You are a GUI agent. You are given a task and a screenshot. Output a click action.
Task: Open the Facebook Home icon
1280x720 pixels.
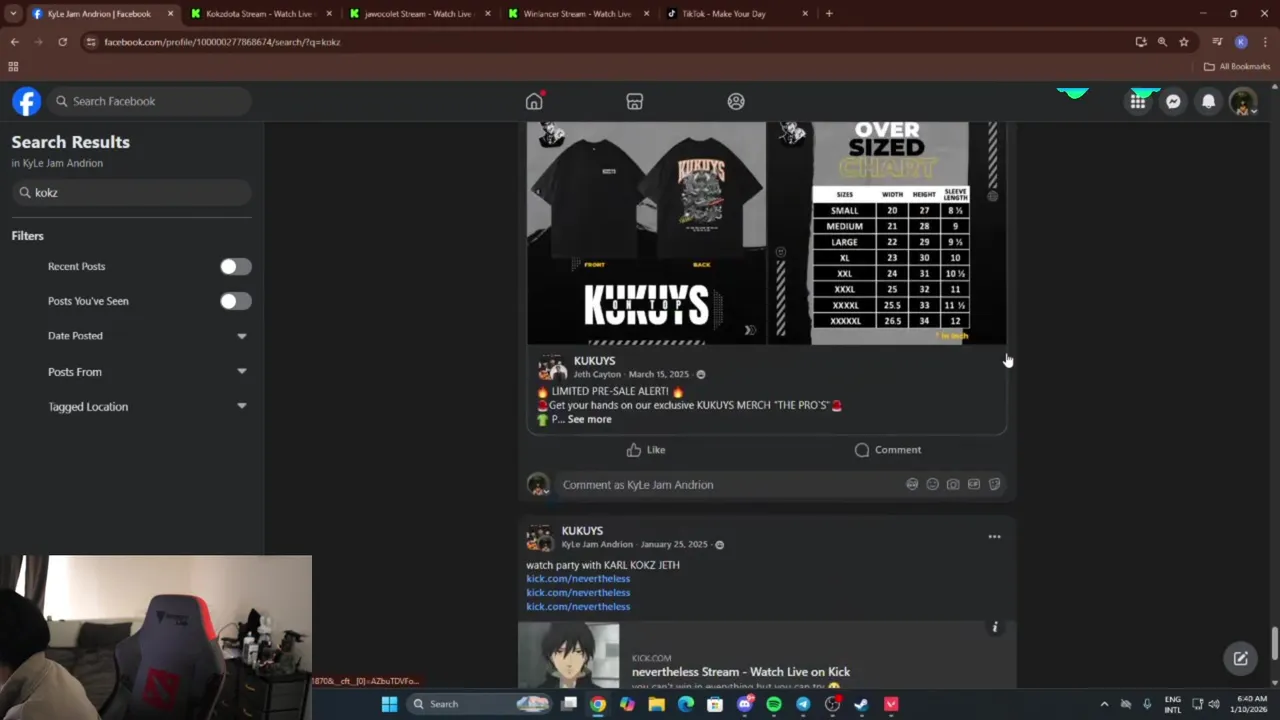(x=534, y=101)
